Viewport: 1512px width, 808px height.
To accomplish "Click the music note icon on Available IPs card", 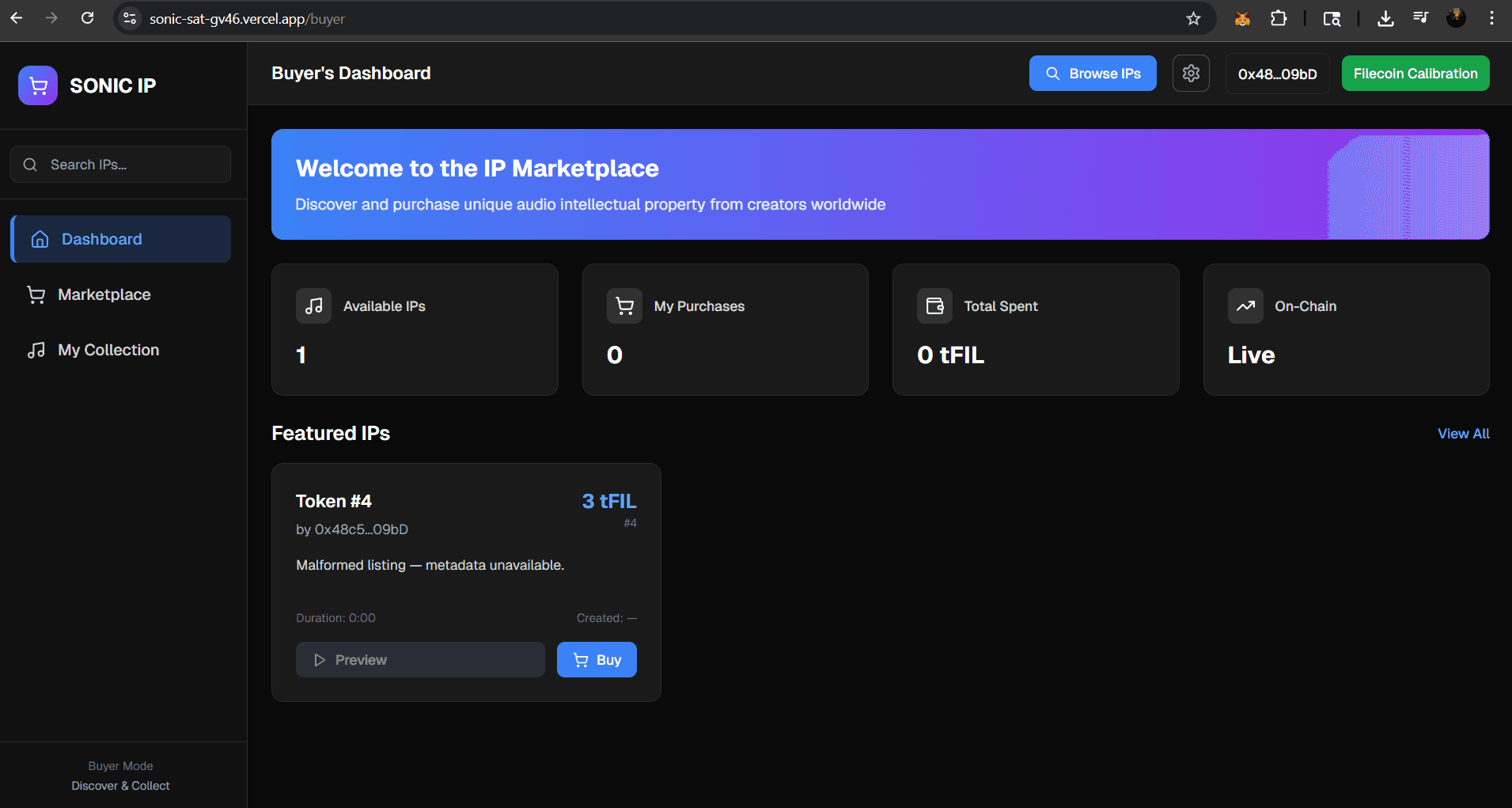I will (313, 306).
